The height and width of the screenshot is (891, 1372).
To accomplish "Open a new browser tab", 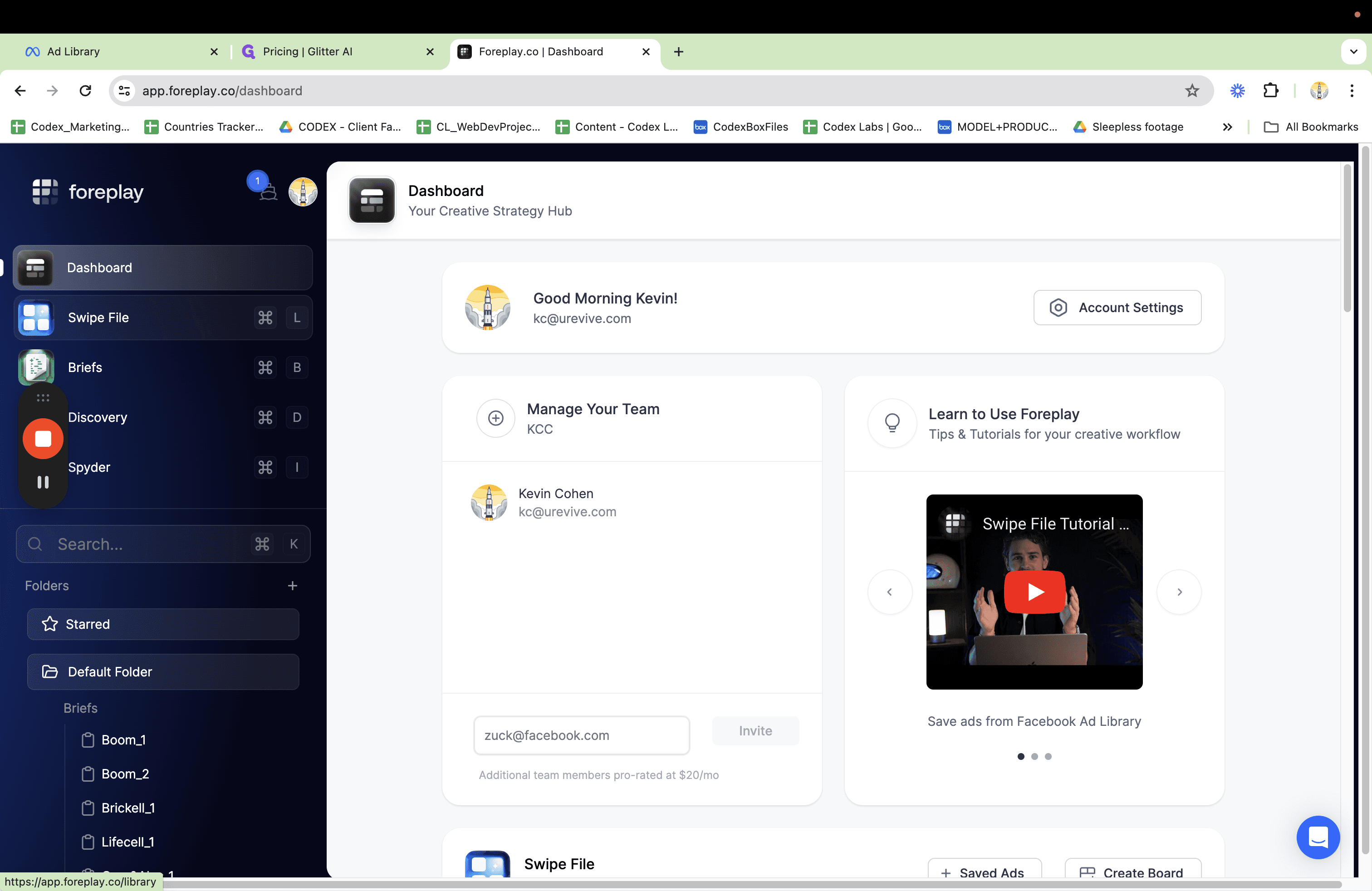I will (x=678, y=52).
